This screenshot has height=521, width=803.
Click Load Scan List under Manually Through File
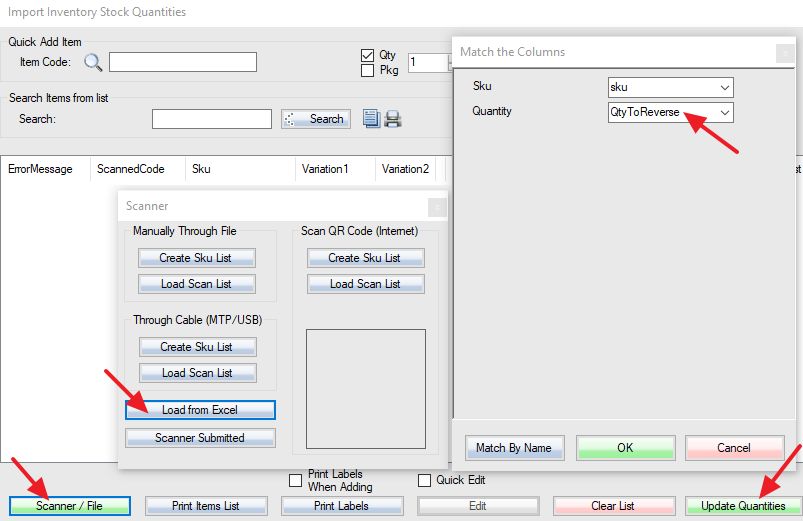pos(197,284)
